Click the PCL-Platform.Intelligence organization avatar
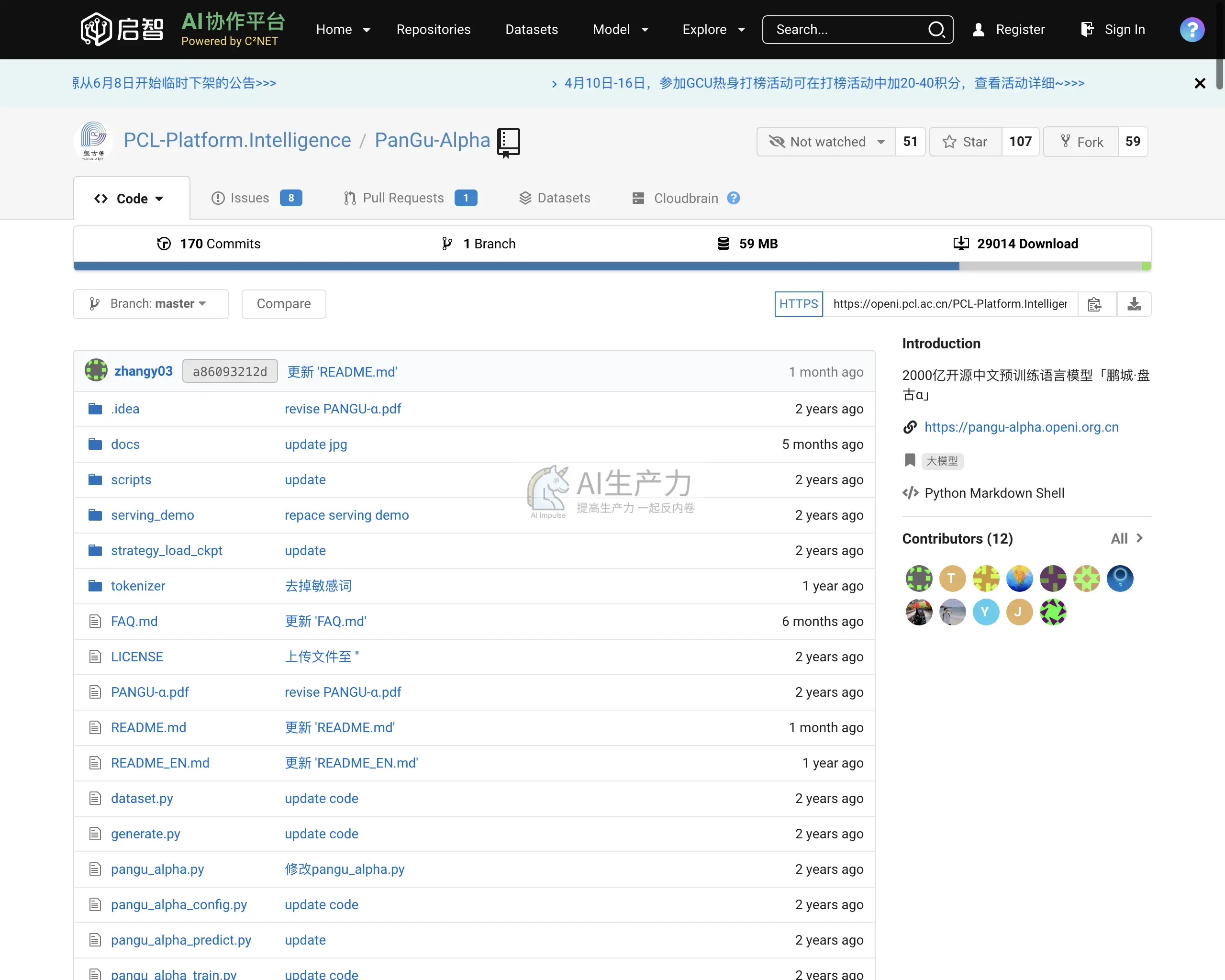Screen dimensions: 1225x980 click(94, 140)
